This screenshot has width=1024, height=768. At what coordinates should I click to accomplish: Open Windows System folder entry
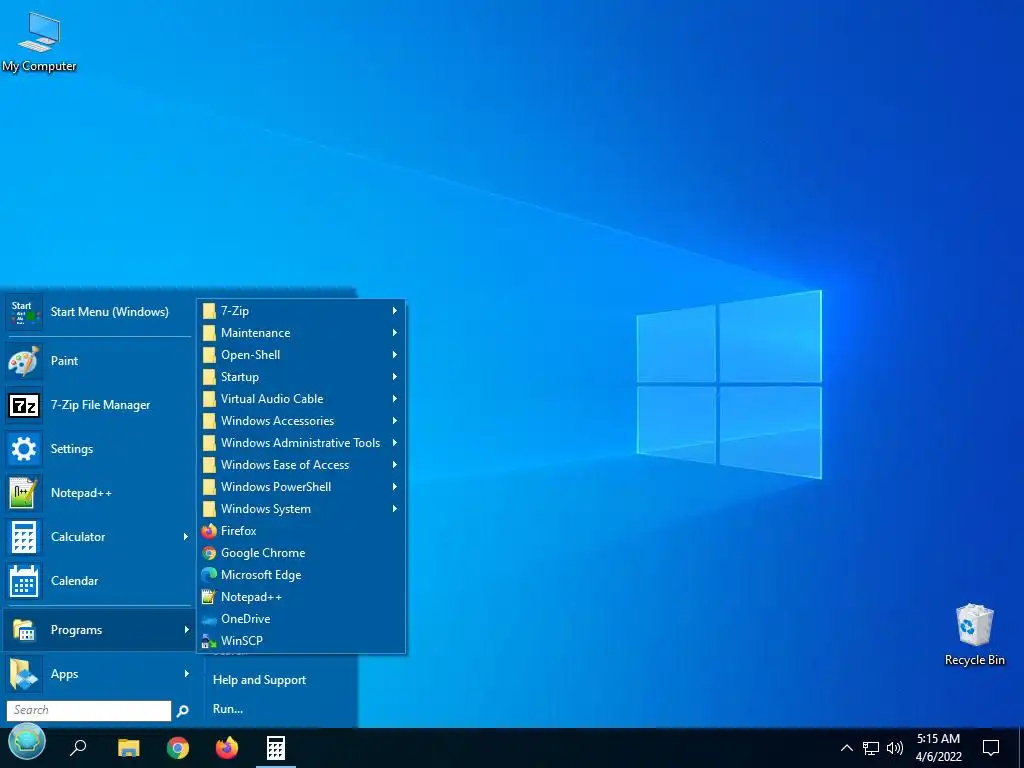pyautogui.click(x=301, y=509)
